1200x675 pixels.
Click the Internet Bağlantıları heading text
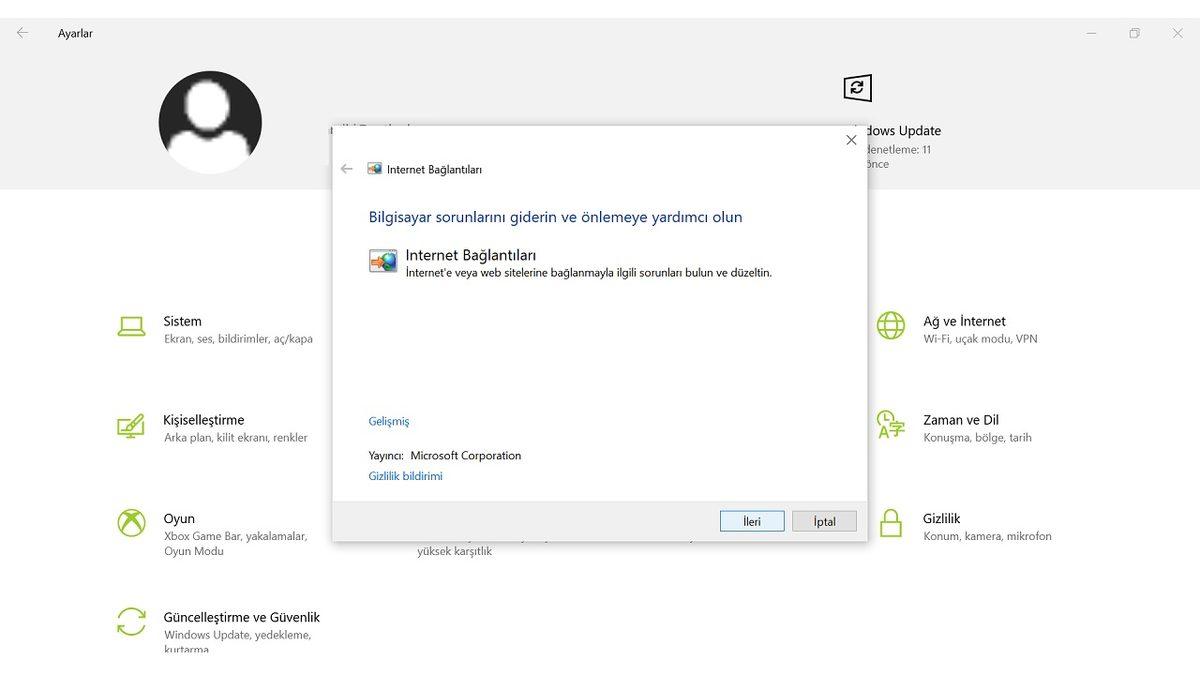click(x=471, y=255)
